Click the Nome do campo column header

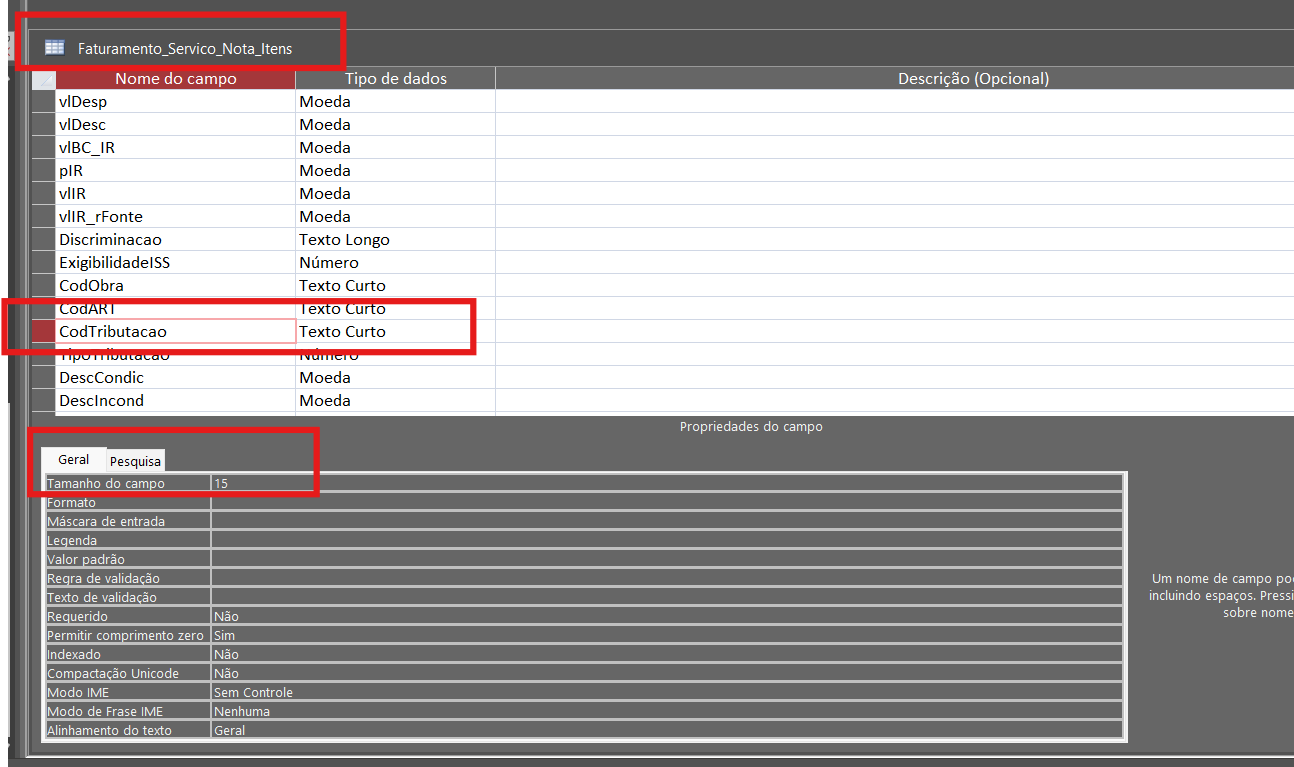point(175,78)
